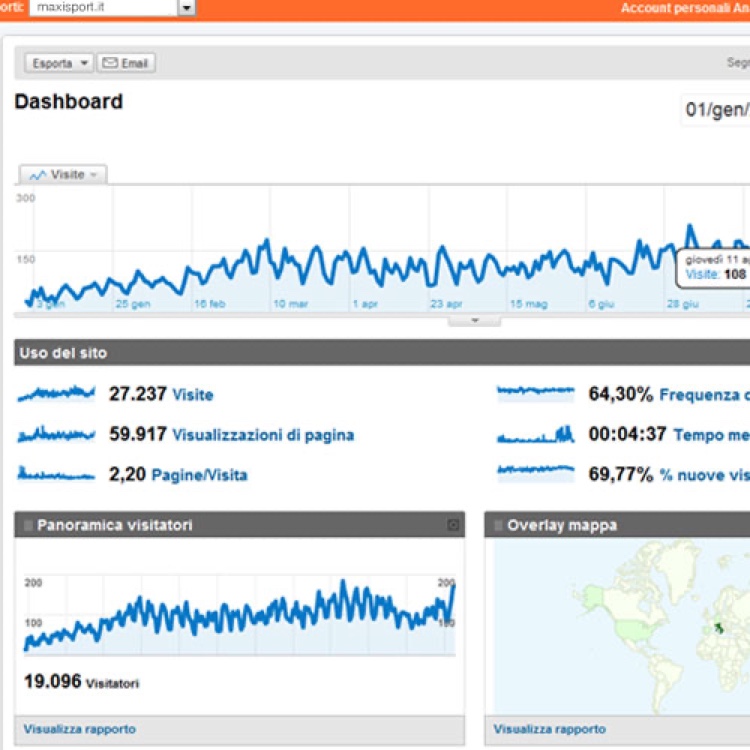The image size is (750, 750).
Task: Grab the Overlay mappa panel handle icon
Action: coord(497,525)
